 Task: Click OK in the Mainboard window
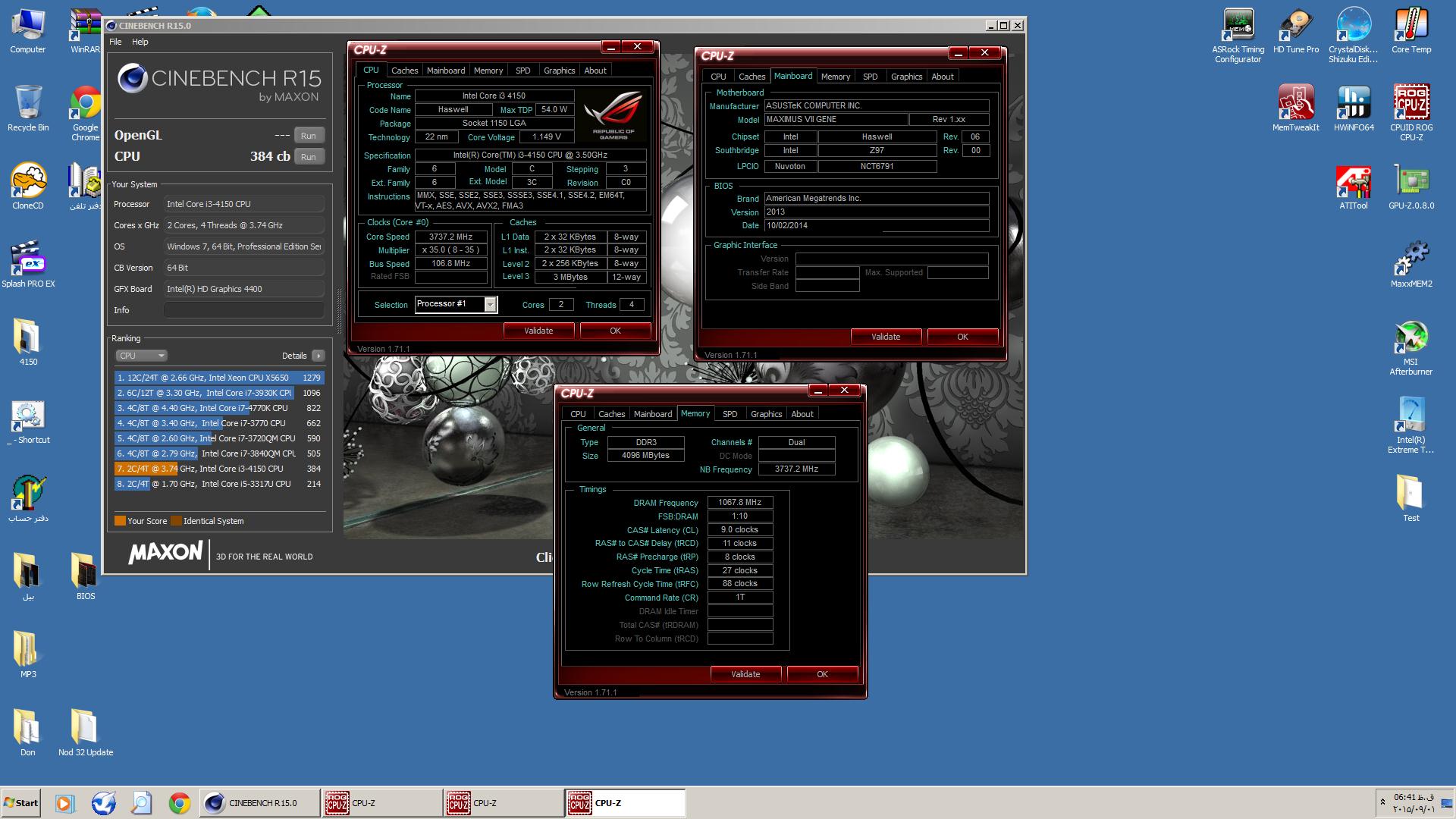coord(962,337)
